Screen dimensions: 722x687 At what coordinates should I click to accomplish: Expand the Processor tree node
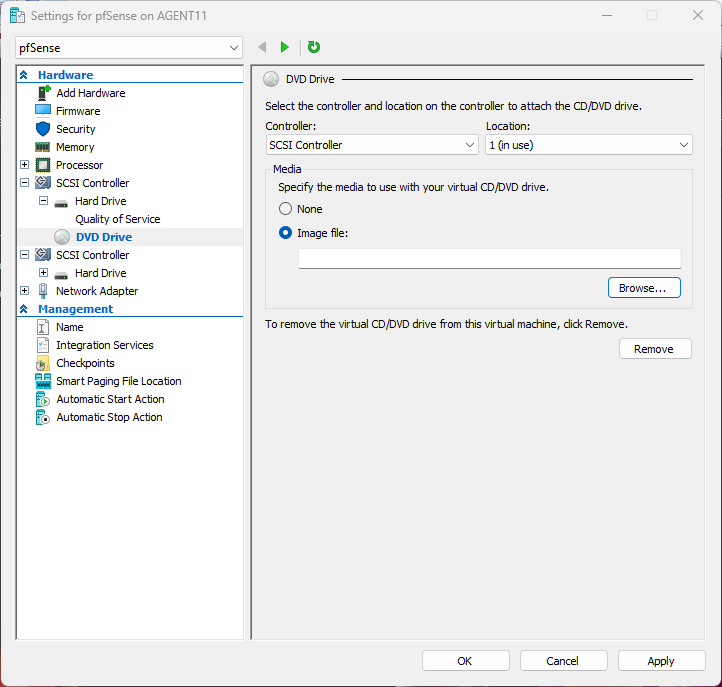click(25, 165)
